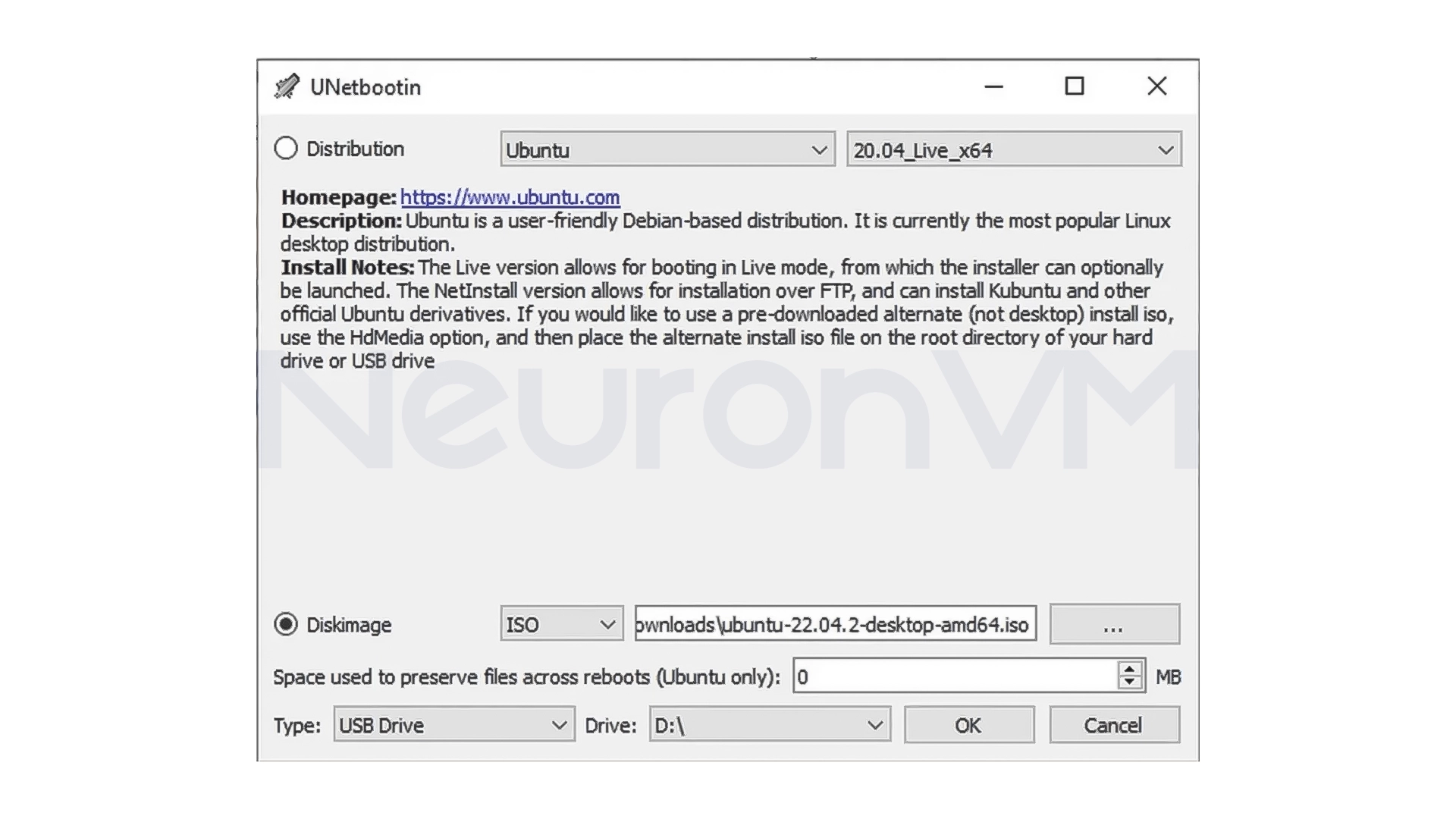This screenshot has height=819, width=1456.
Task: Maximize the UNetbootin window
Action: point(1075,86)
